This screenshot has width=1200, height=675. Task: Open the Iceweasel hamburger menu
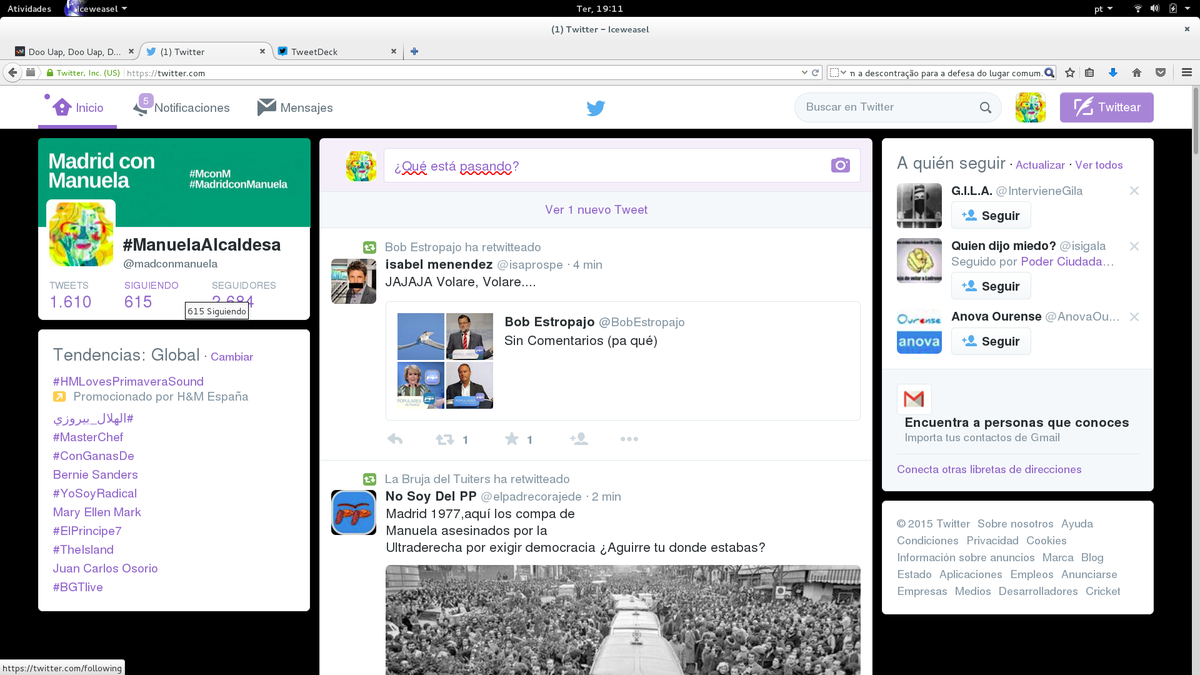point(1187,73)
